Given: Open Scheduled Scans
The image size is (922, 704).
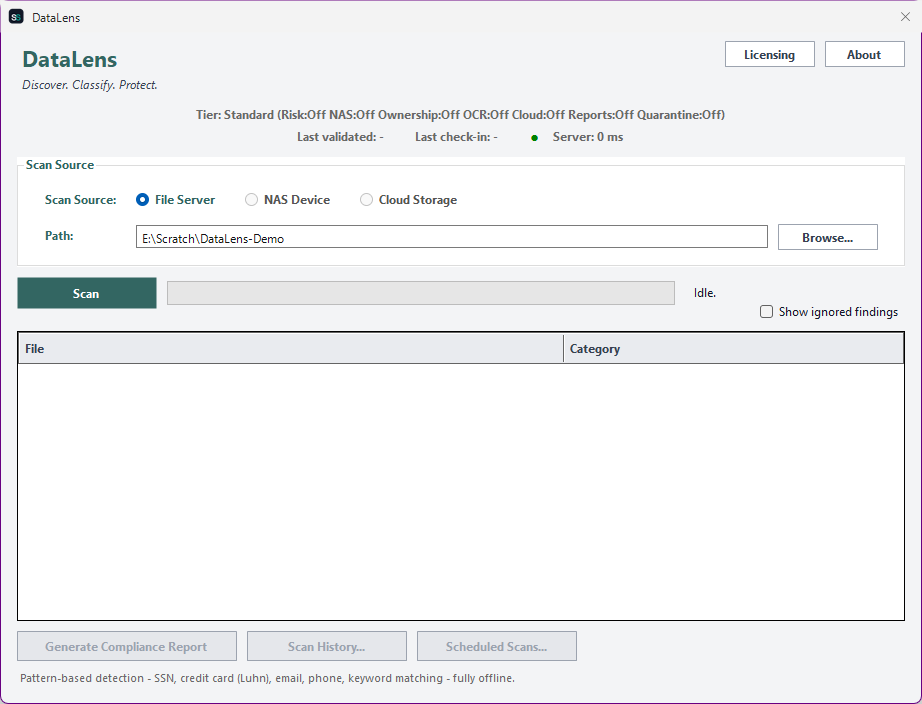Looking at the screenshot, I should [496, 646].
